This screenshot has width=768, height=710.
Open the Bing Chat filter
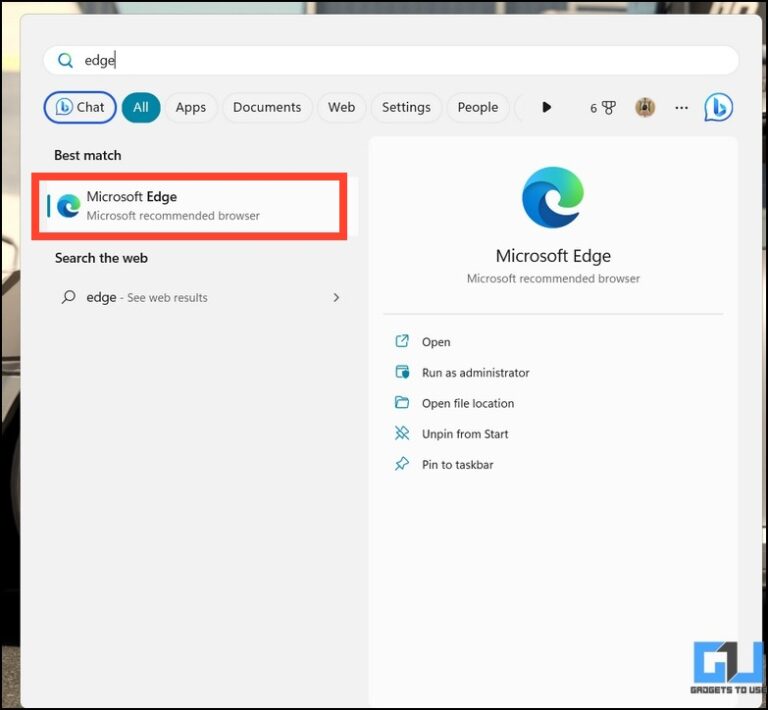(80, 107)
